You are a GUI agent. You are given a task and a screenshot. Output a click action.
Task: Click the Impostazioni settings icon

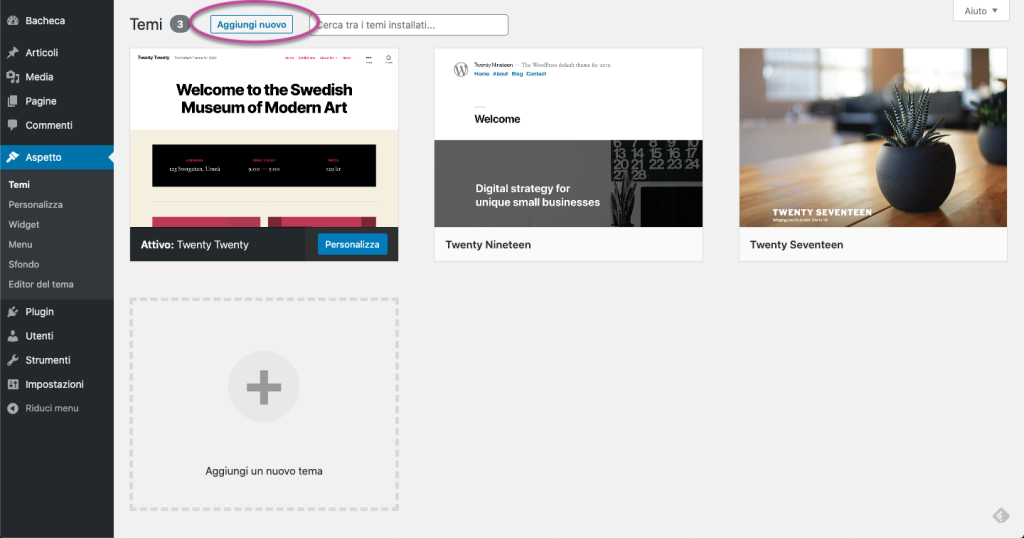tap(12, 384)
